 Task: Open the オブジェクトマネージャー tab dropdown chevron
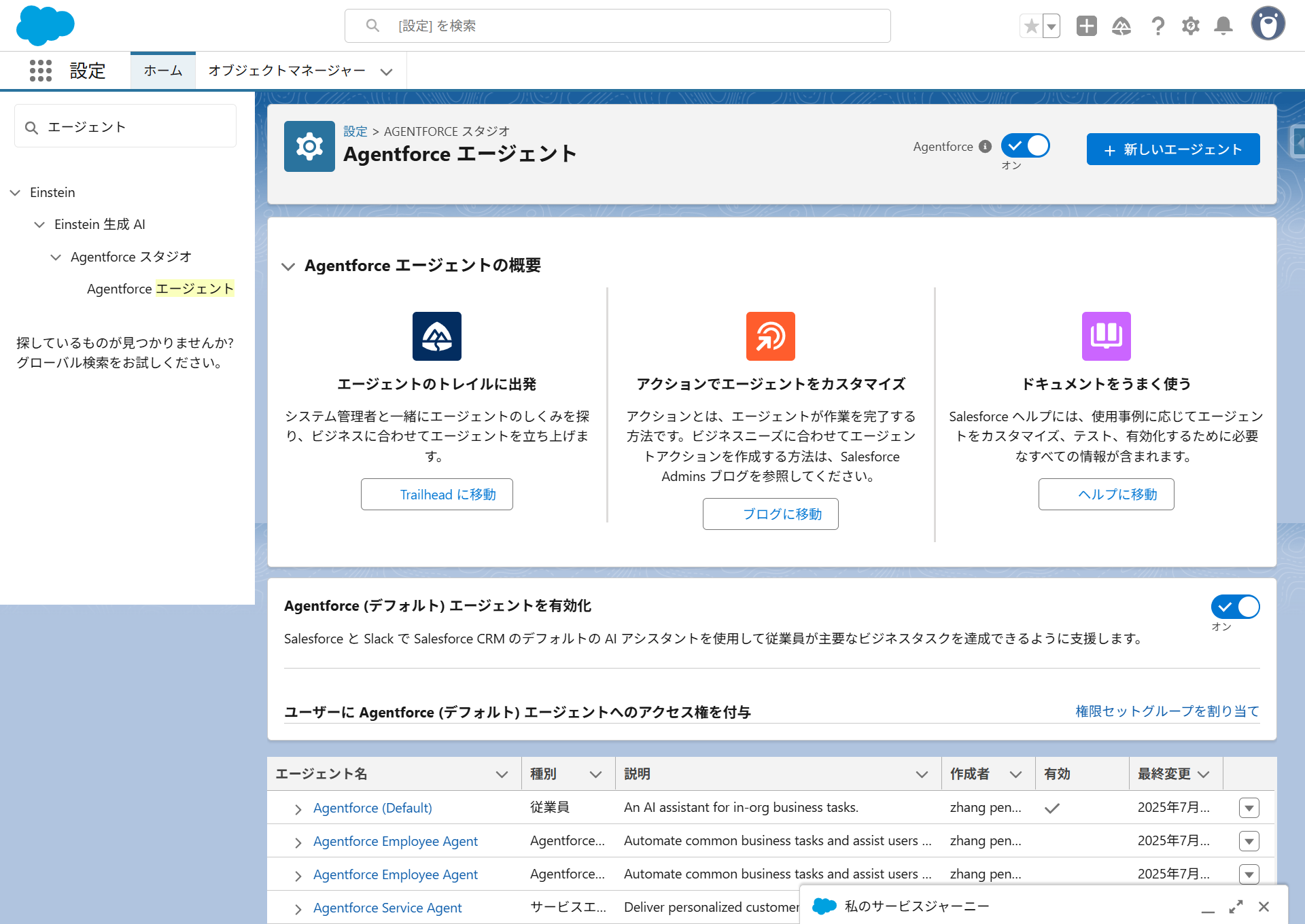tap(386, 71)
